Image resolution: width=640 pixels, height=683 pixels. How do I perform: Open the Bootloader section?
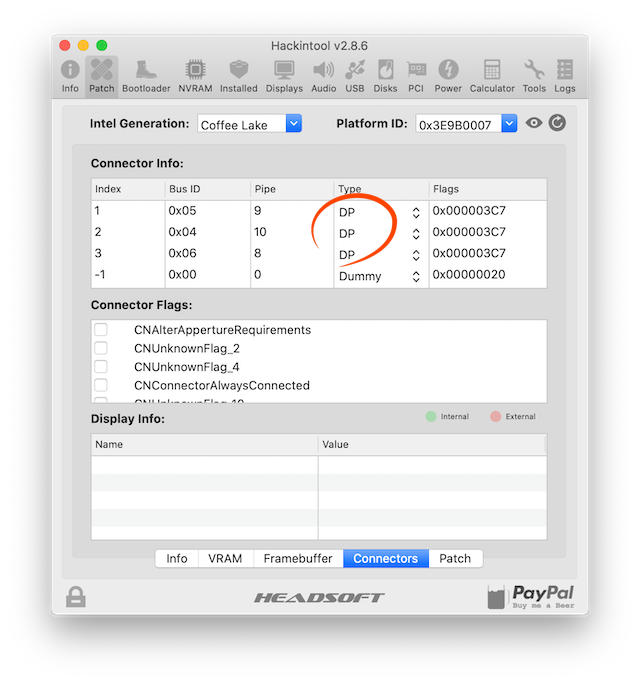coord(146,76)
